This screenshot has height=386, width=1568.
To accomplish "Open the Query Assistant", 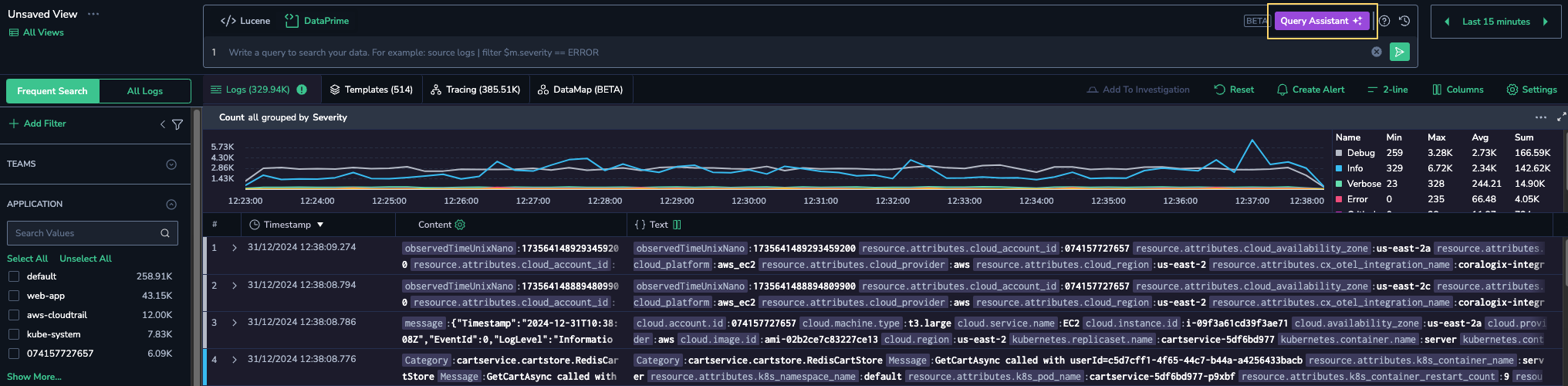I will 1321,21.
